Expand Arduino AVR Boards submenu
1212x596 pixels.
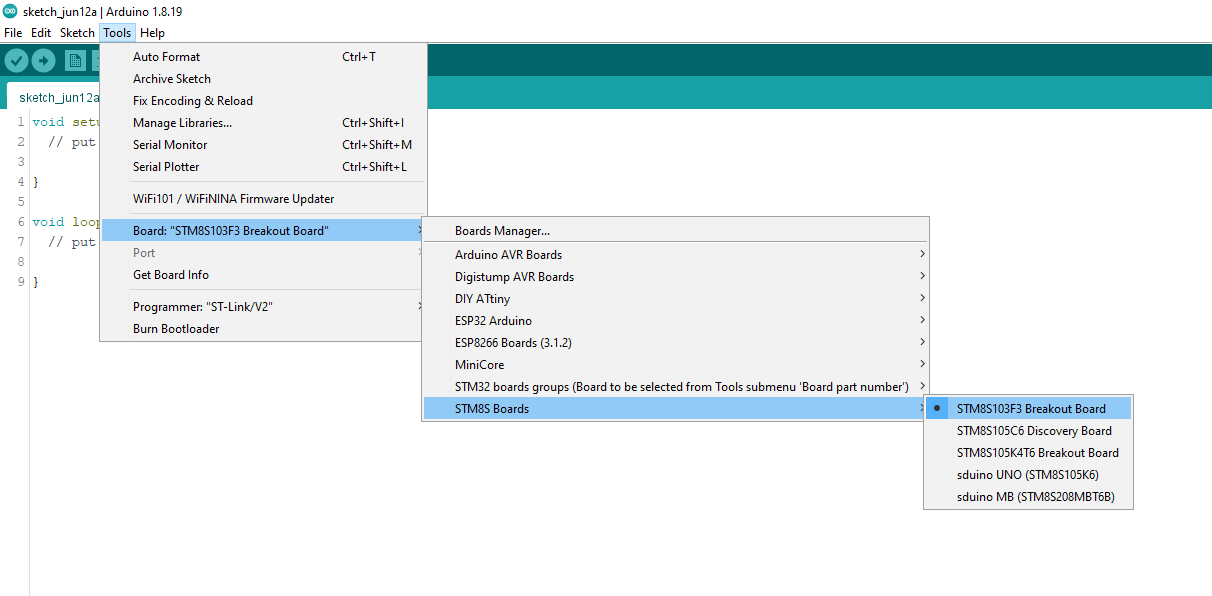[676, 255]
